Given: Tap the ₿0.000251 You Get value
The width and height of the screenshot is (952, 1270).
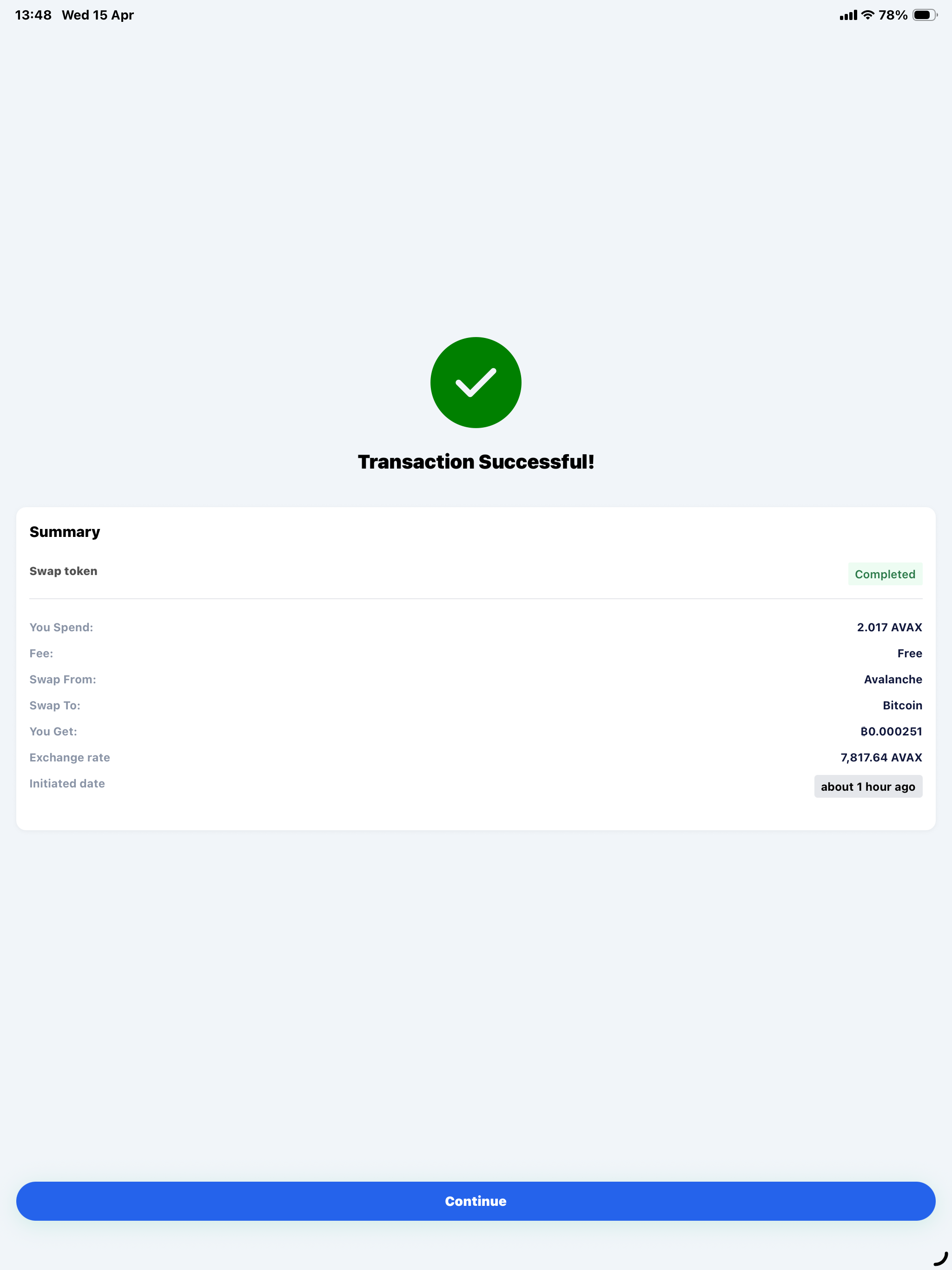Looking at the screenshot, I should pos(891,731).
